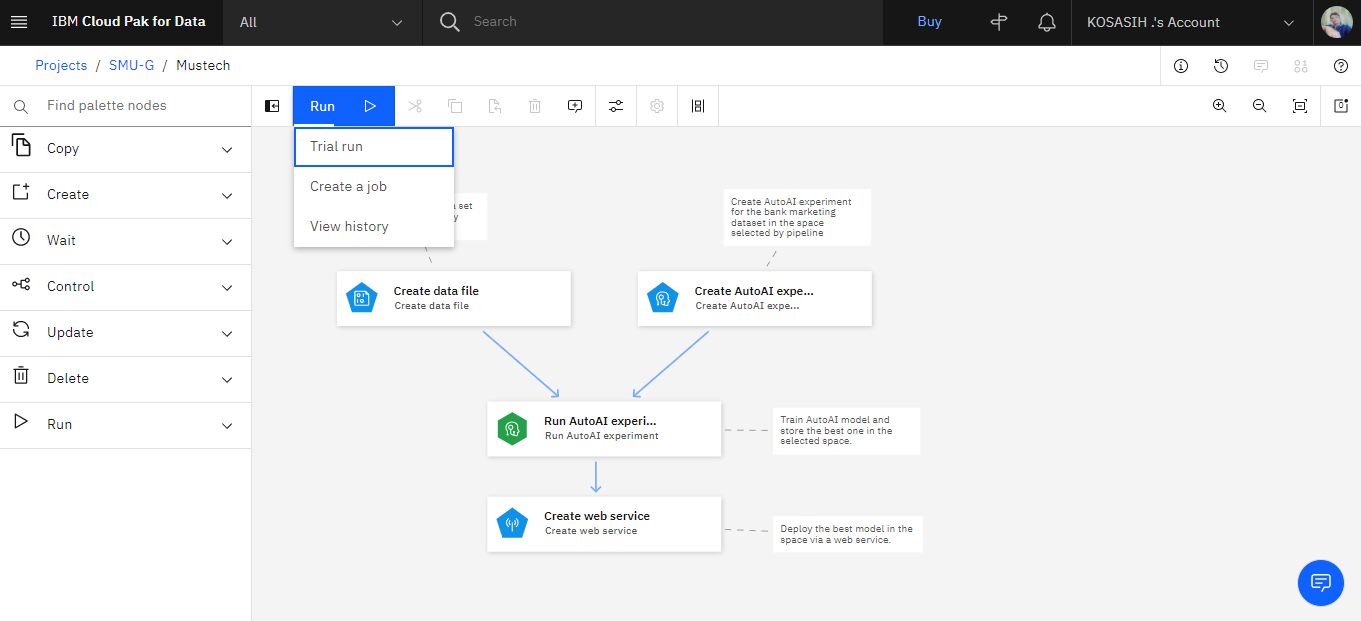Click the Find palette nodes field

point(125,106)
